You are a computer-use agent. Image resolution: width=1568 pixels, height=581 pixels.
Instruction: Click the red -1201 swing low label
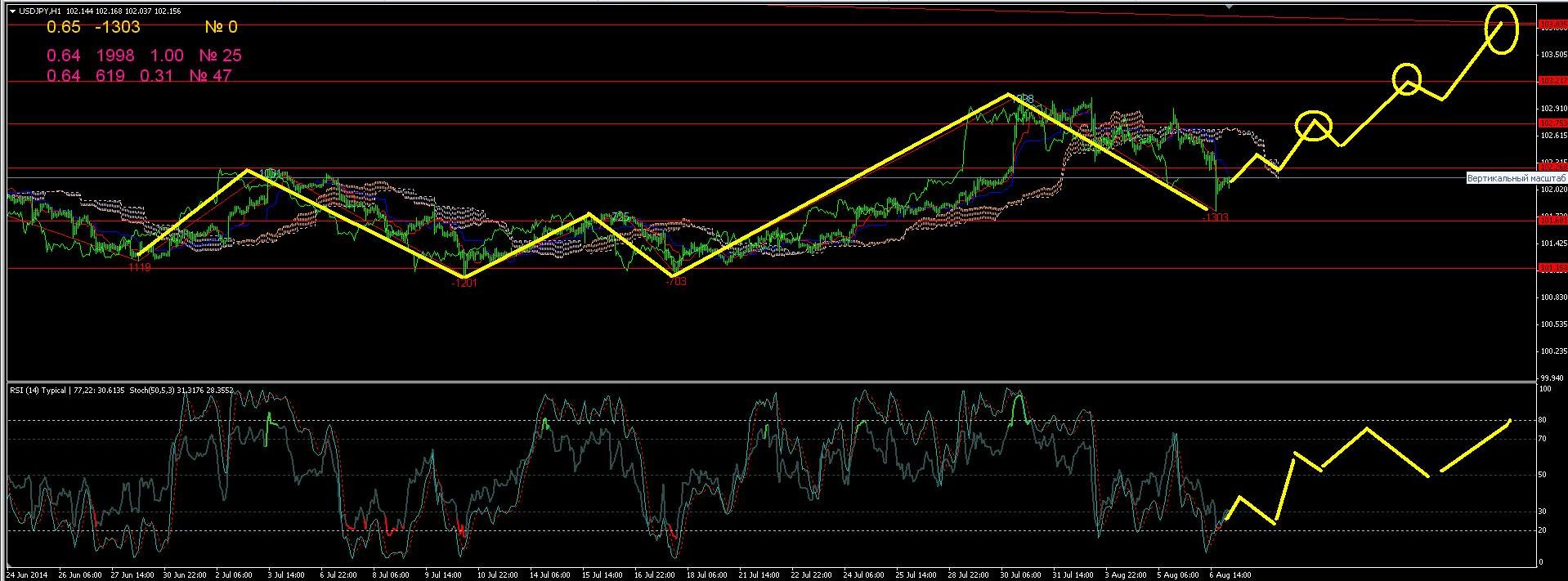[464, 283]
